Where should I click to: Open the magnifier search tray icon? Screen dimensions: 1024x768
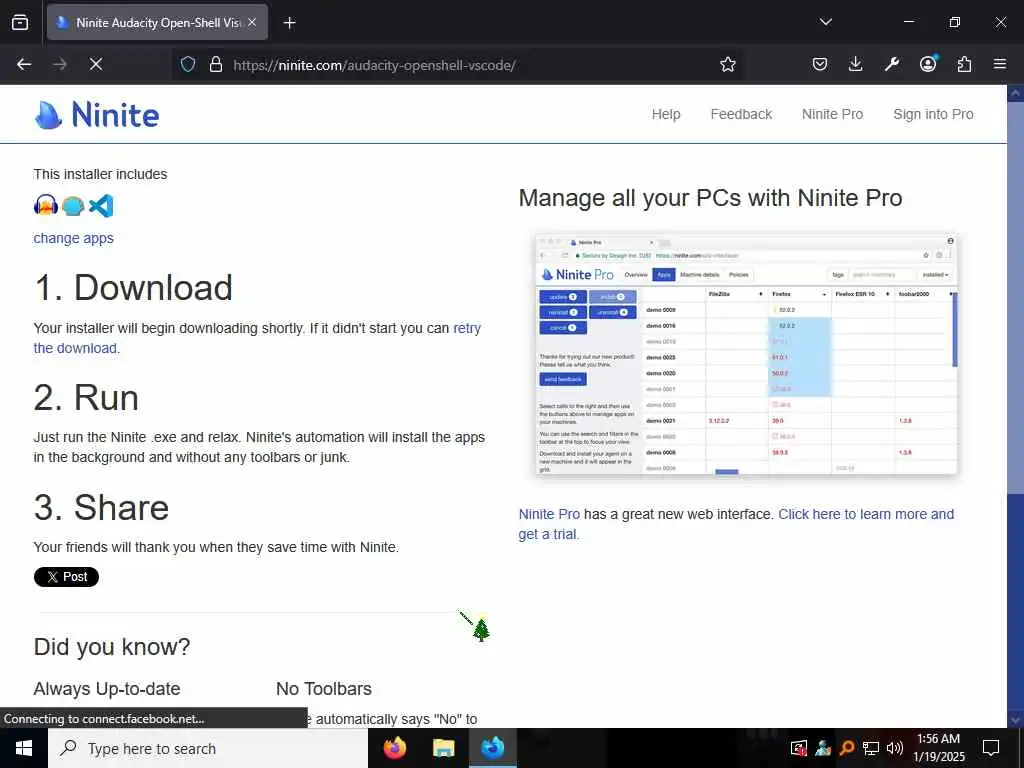[846, 748]
